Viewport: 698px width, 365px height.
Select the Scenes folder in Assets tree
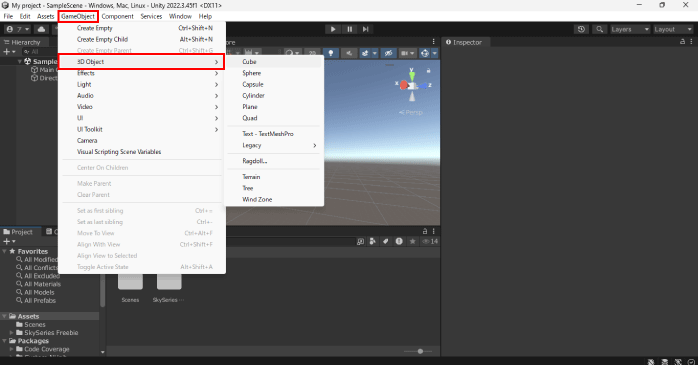pos(31,324)
